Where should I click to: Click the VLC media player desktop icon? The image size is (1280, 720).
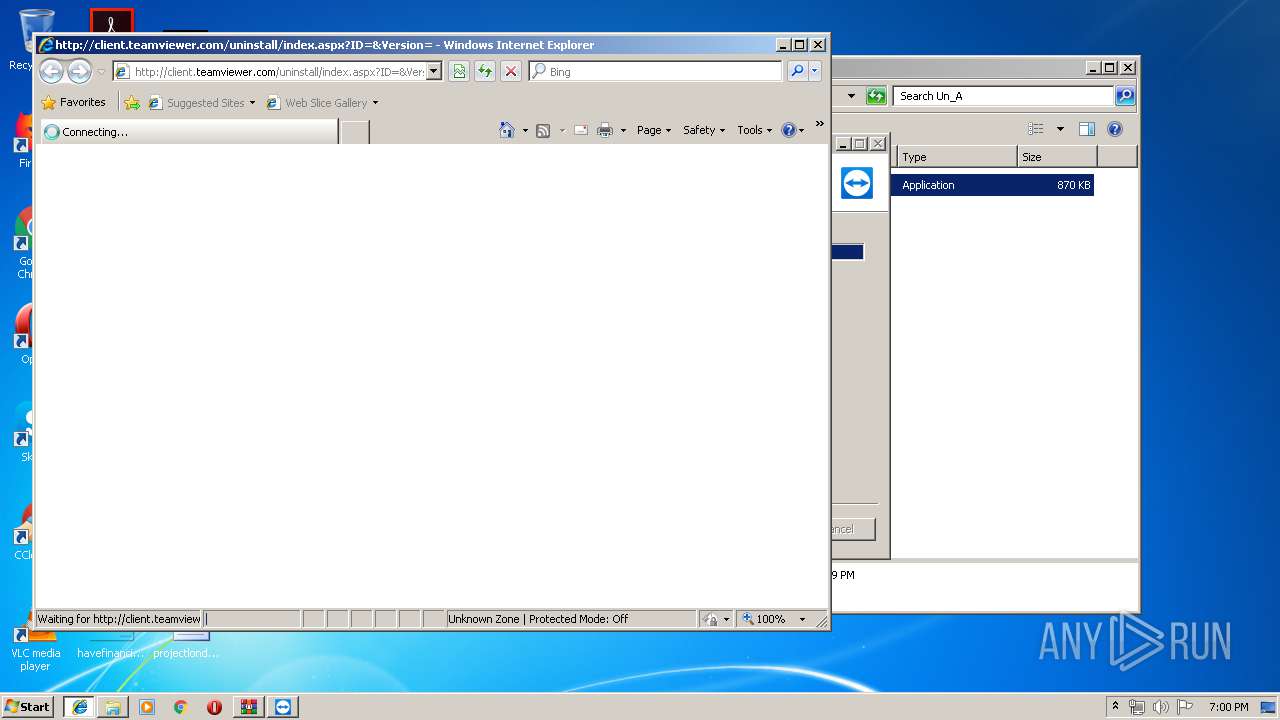(35, 646)
